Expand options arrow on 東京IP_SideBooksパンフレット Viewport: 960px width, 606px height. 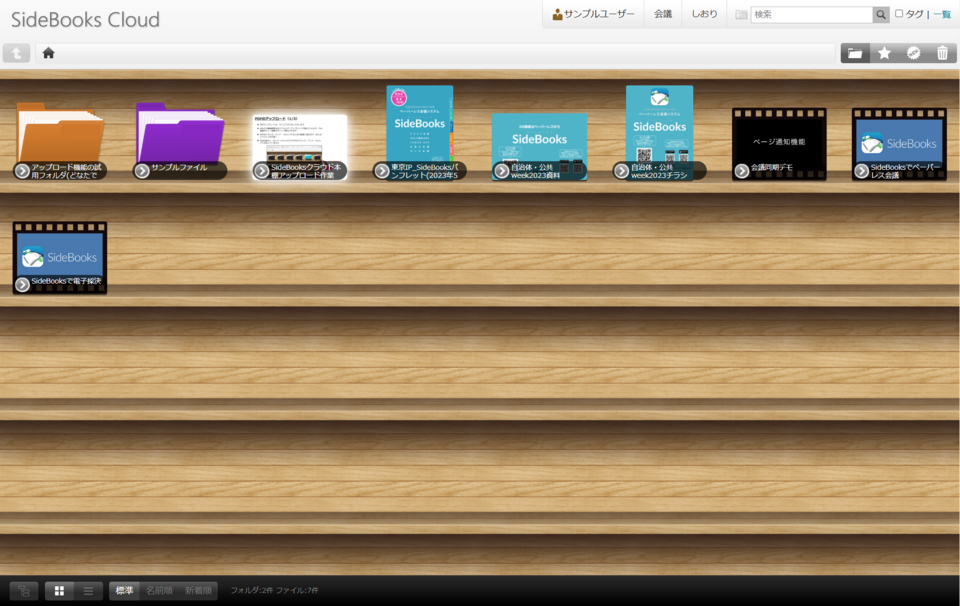pos(382,171)
